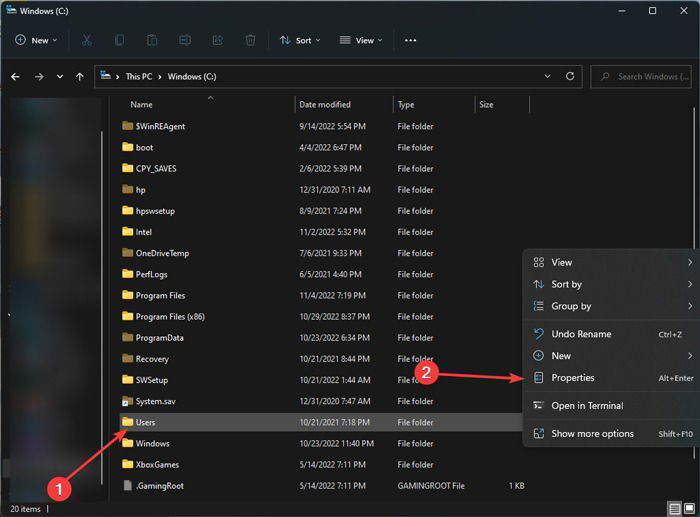The height and width of the screenshot is (517, 700).
Task: Switch to large thumbnails view in status bar
Action: pyautogui.click(x=689, y=509)
